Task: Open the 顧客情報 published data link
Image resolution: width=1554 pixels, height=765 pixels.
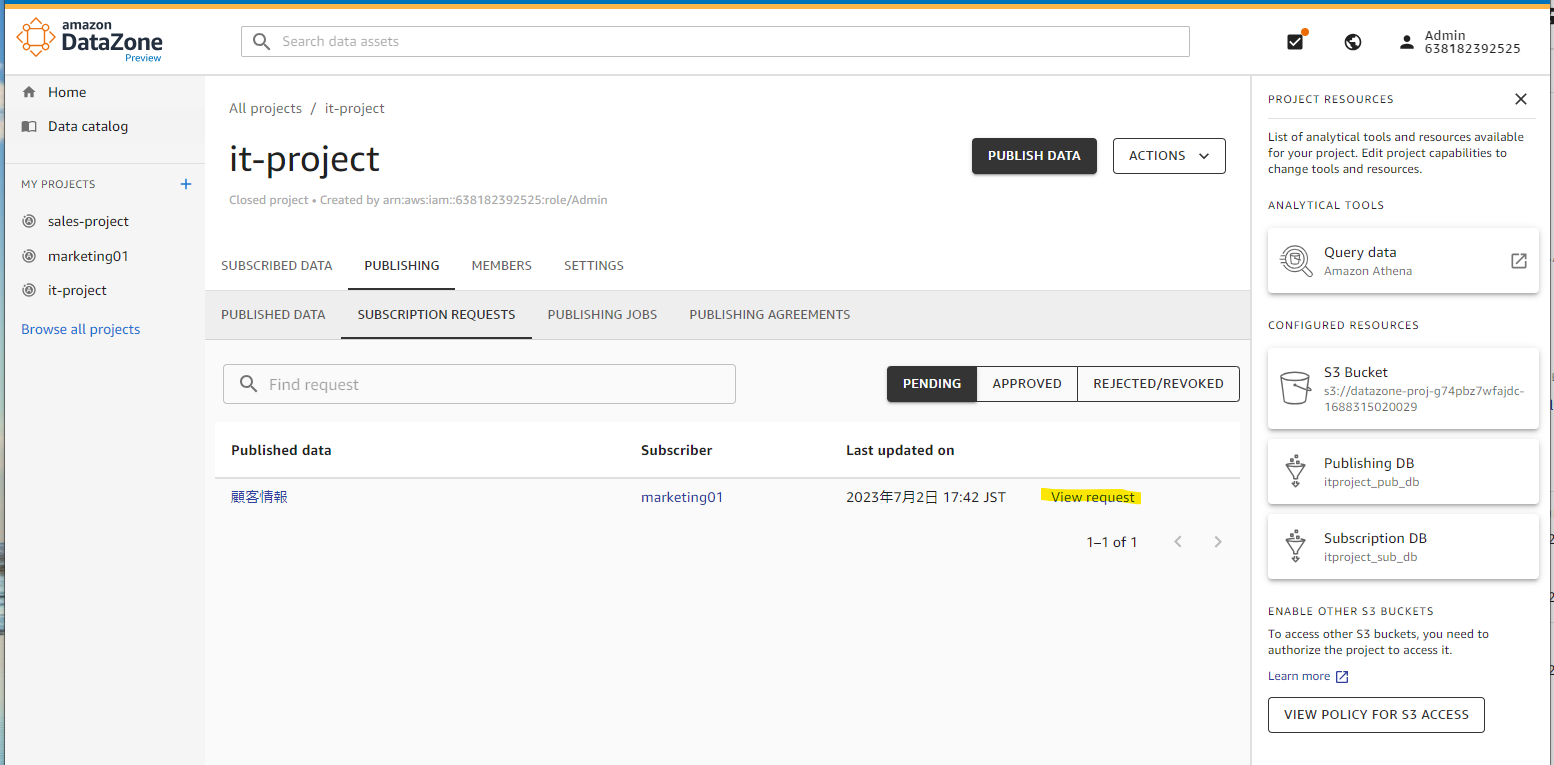Action: pos(259,497)
